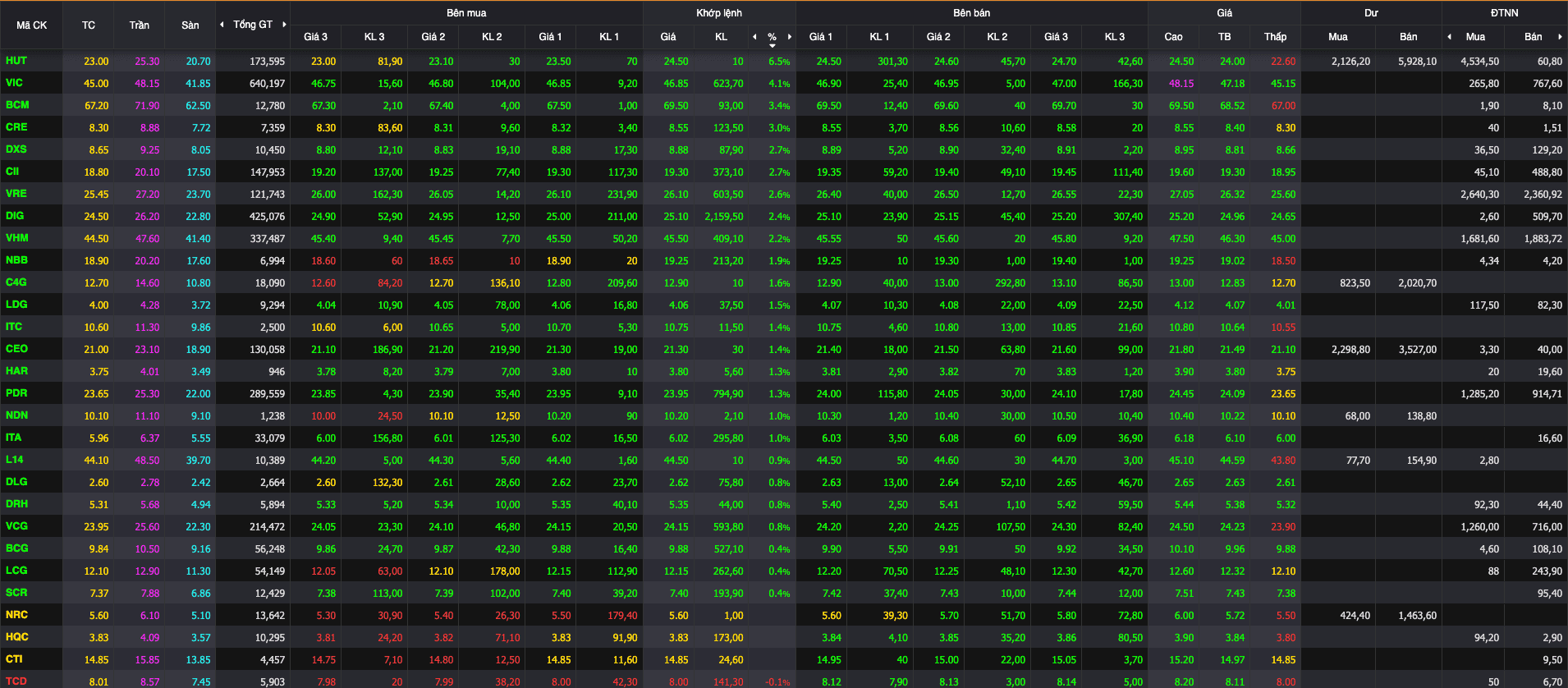Image resolution: width=1568 pixels, height=688 pixels.
Task: Open stock symbol NRC
Action: (16, 615)
